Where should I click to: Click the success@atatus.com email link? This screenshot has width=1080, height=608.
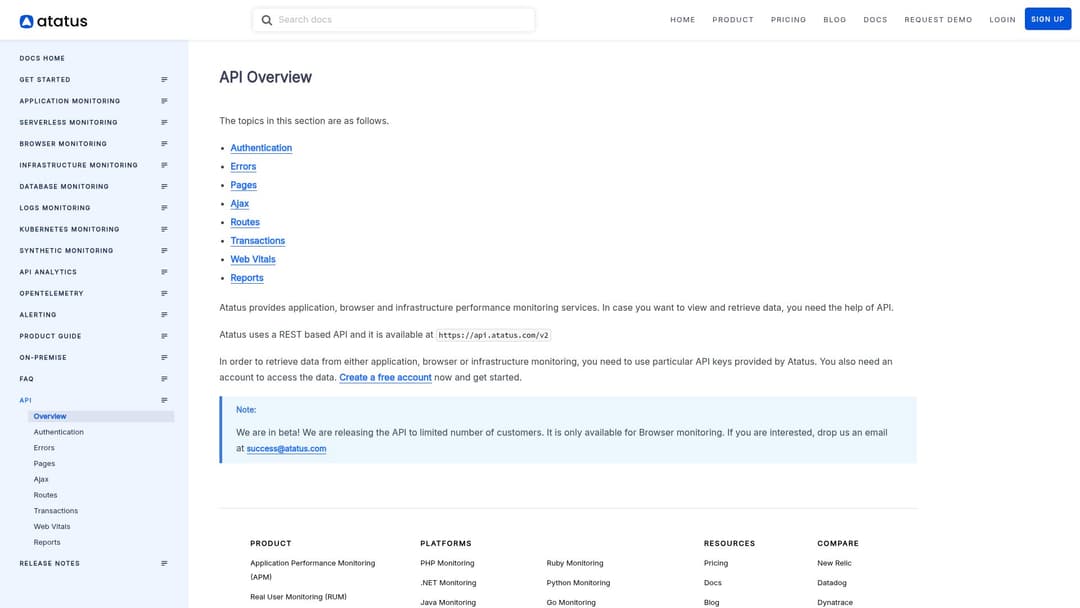coord(287,449)
